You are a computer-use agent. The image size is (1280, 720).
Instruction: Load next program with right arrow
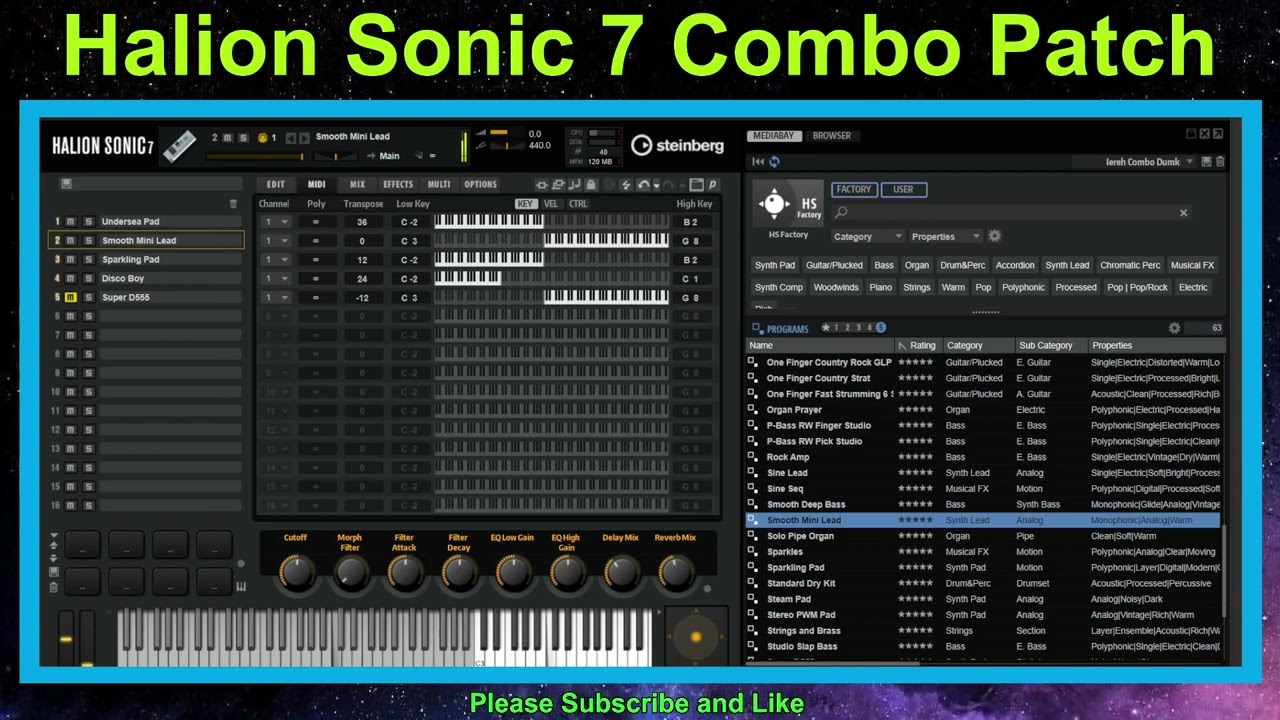[x=303, y=137]
